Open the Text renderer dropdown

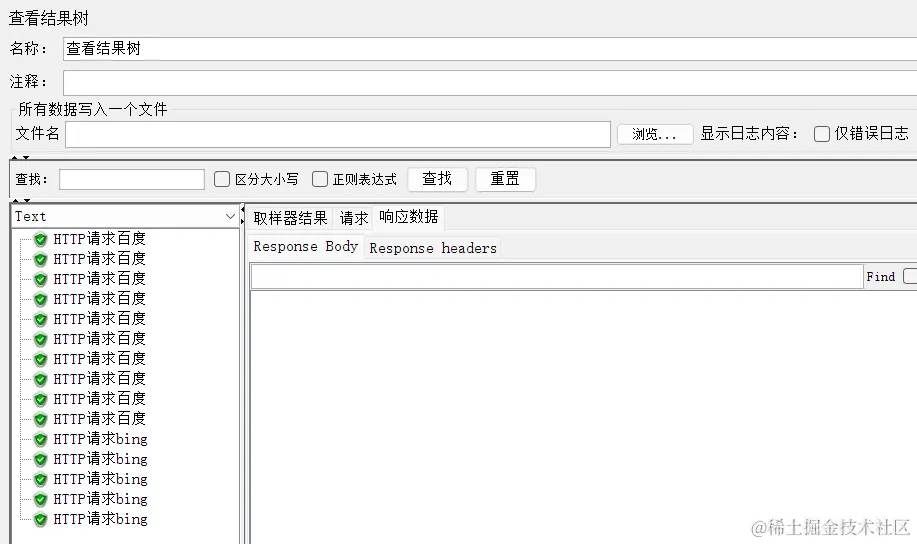click(x=125, y=216)
